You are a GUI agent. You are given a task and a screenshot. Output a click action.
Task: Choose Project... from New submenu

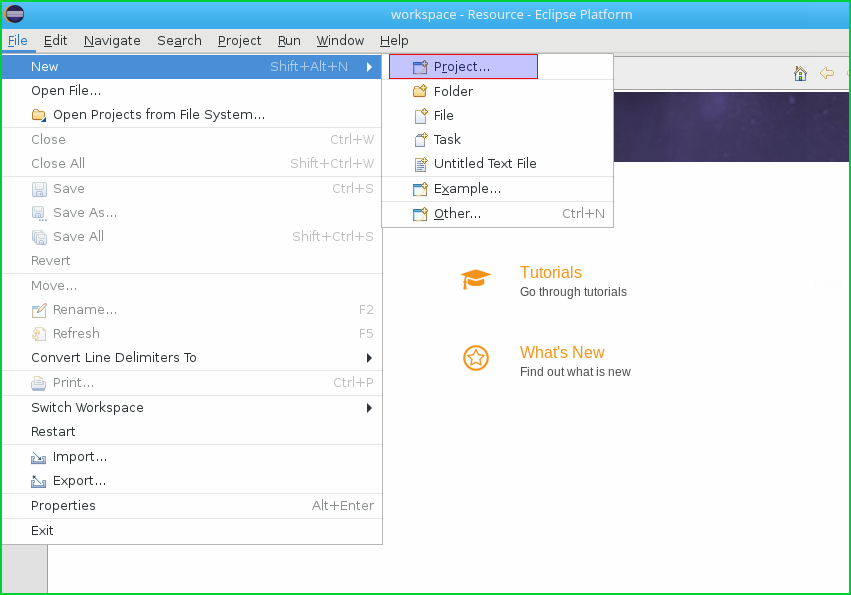(463, 67)
